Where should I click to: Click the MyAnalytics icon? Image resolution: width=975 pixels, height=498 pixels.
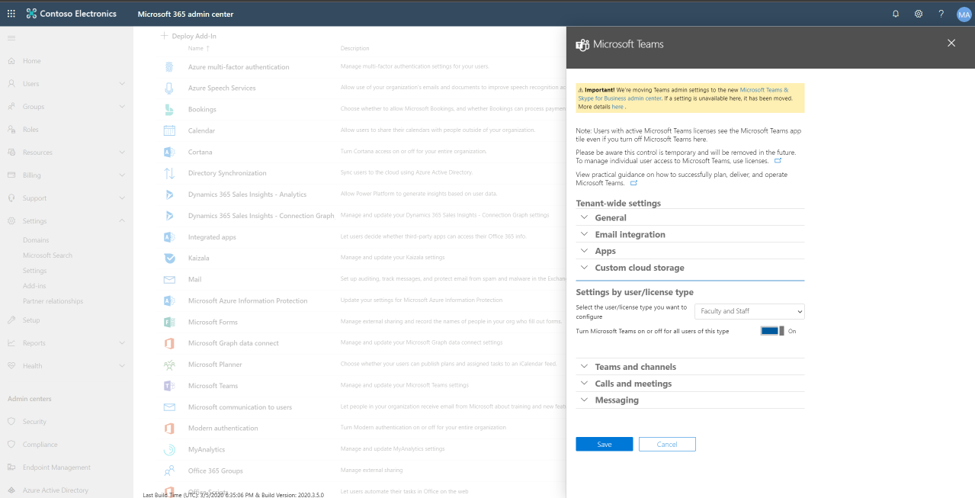[169, 450]
